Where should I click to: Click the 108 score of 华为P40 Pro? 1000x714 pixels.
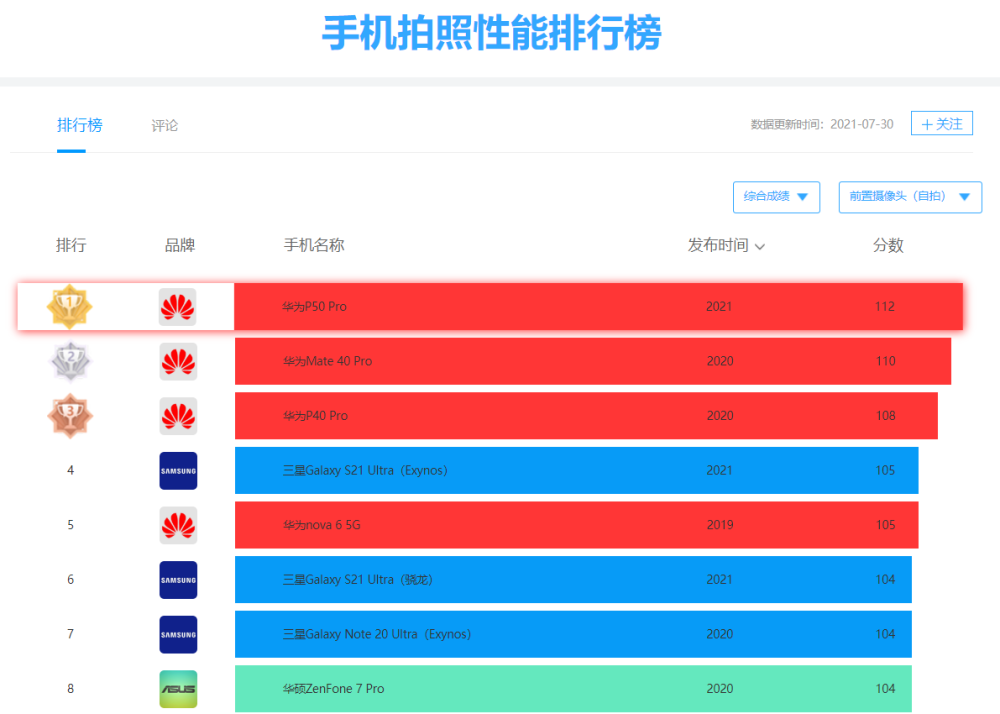point(885,416)
